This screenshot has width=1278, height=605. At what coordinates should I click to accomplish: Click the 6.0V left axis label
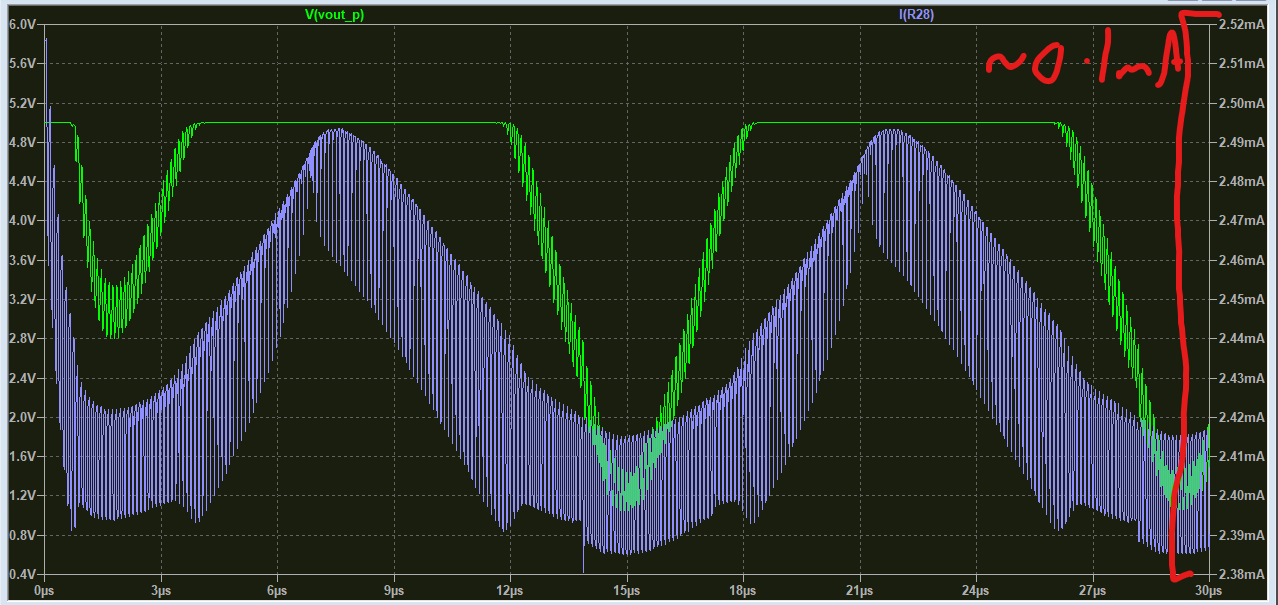pyautogui.click(x=21, y=24)
